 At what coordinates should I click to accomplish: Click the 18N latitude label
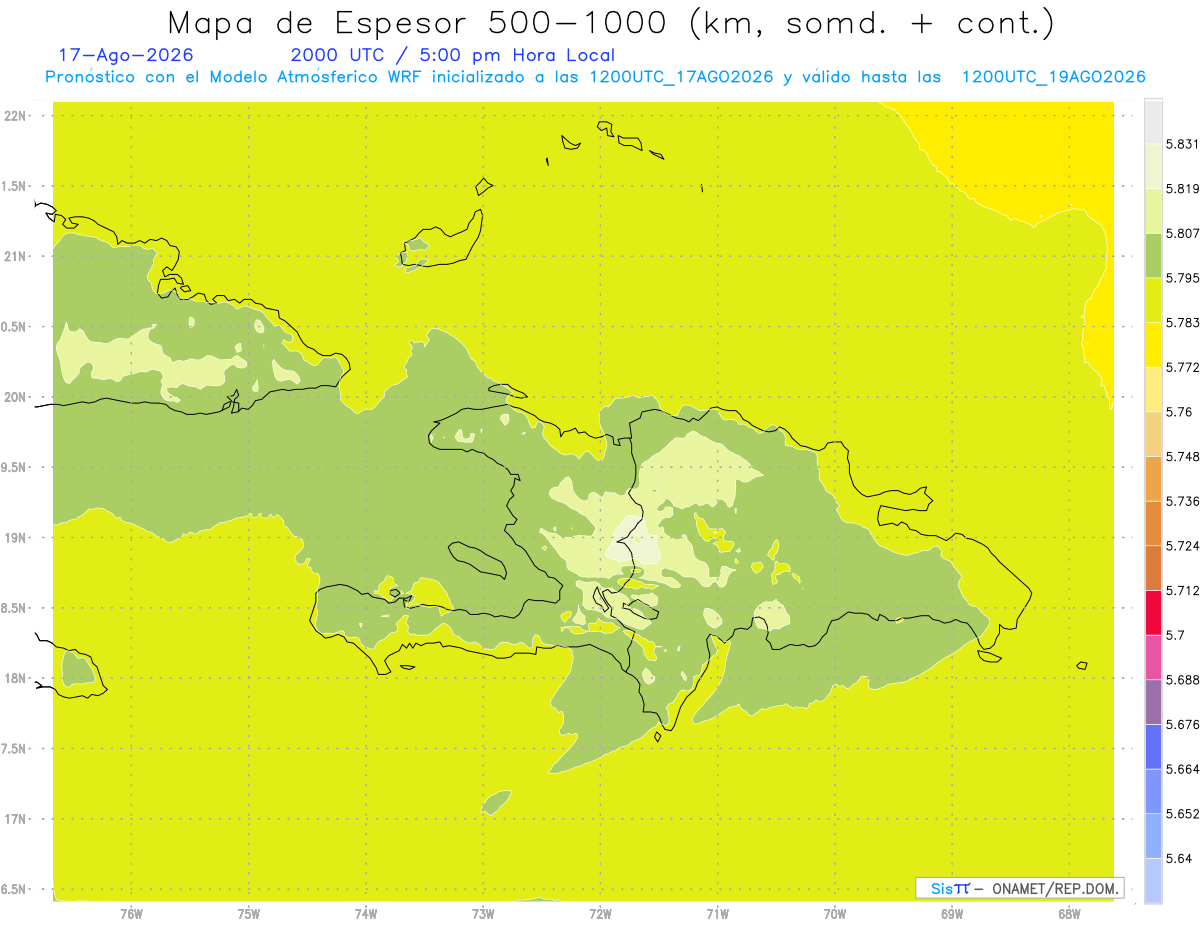(15, 678)
